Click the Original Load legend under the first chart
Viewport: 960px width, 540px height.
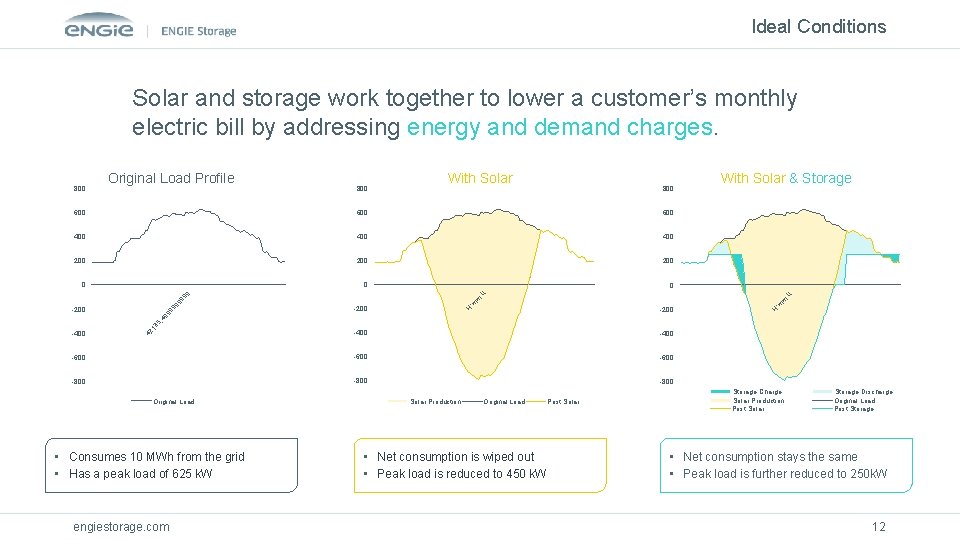pos(174,402)
